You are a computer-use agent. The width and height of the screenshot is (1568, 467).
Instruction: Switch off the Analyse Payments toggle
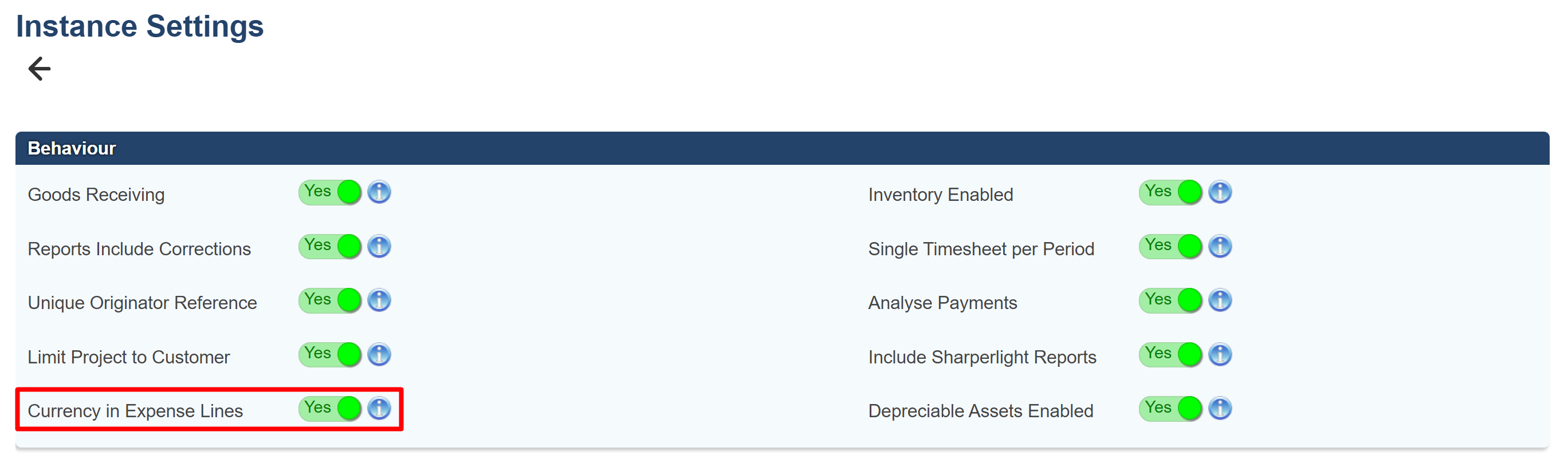[x=1170, y=300]
